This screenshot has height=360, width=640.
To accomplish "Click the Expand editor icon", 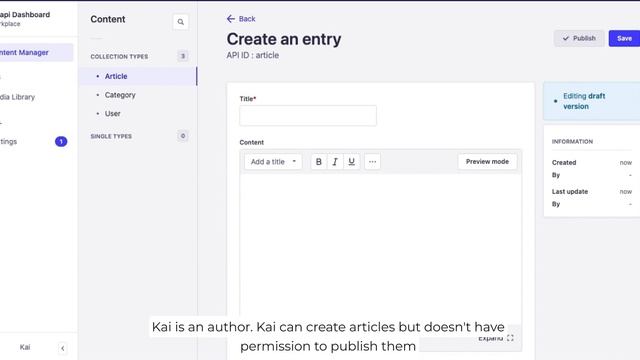I will pyautogui.click(x=510, y=338).
